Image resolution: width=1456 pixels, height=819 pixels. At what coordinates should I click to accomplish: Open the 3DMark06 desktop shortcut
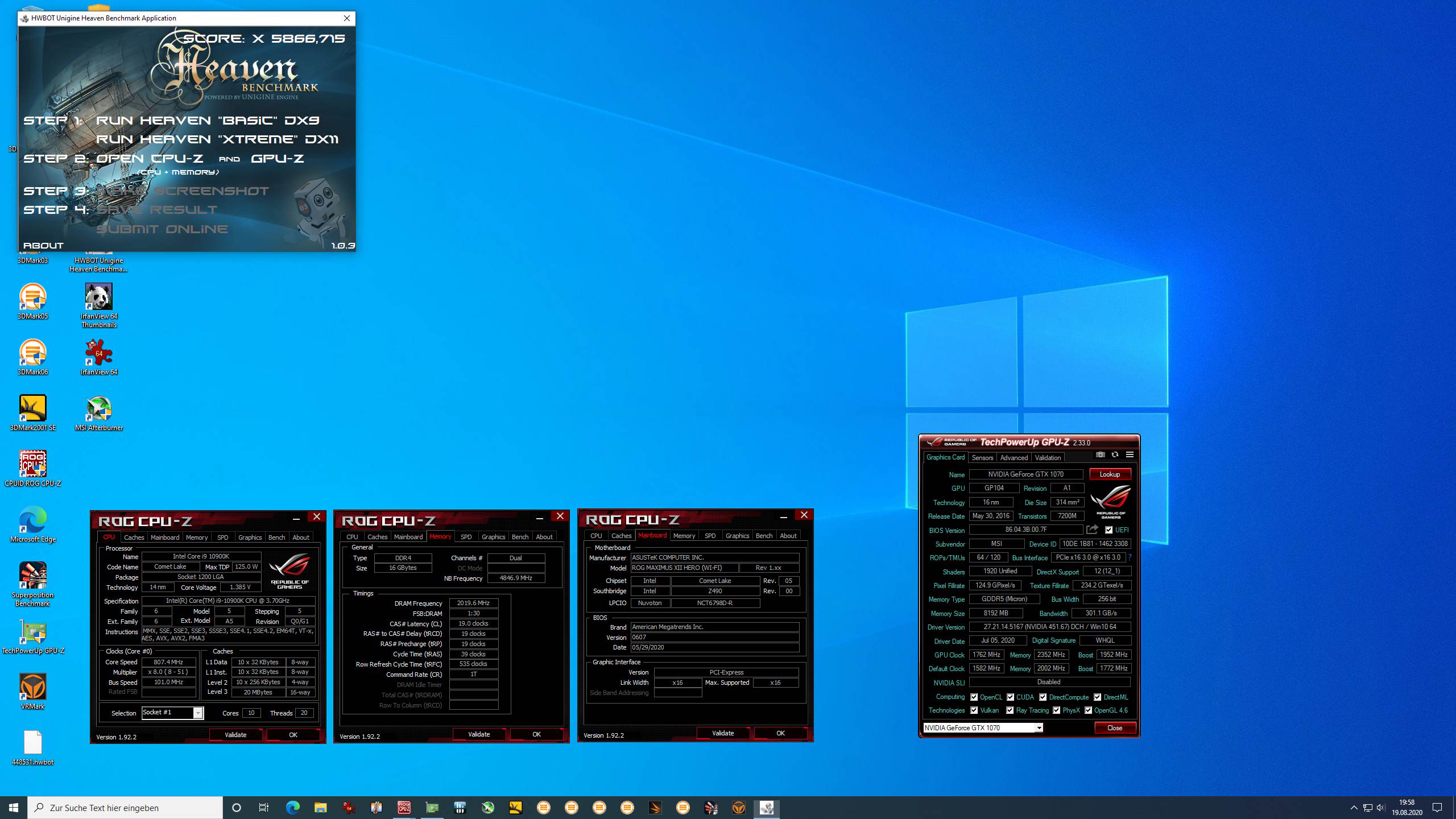[x=32, y=358]
